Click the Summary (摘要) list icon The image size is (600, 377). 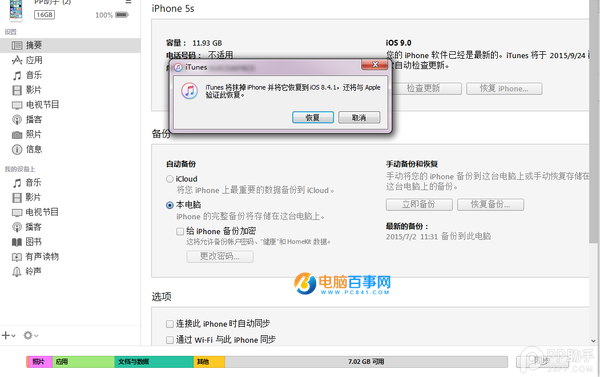17,46
